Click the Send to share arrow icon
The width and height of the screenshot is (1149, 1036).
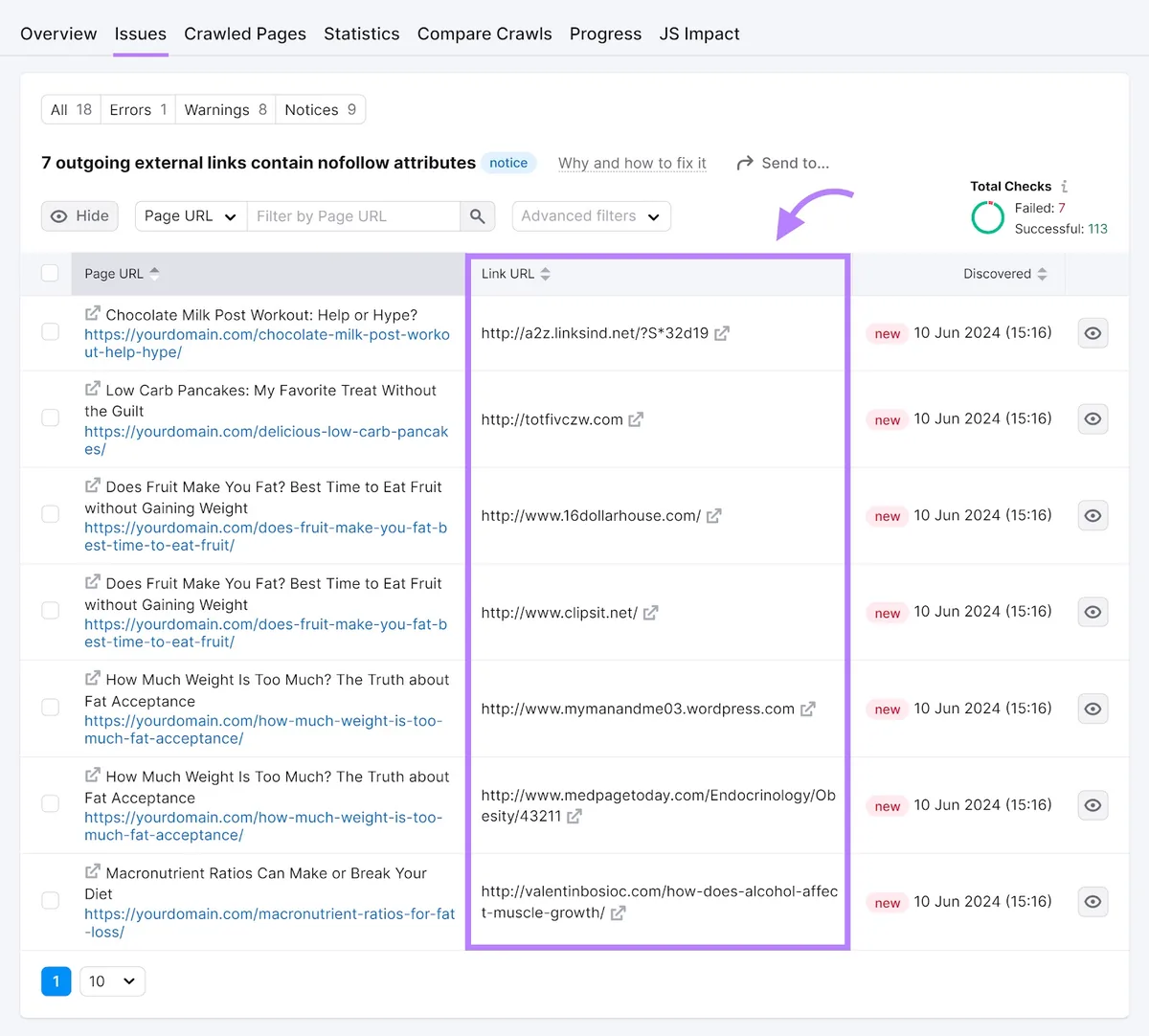pyautogui.click(x=745, y=164)
